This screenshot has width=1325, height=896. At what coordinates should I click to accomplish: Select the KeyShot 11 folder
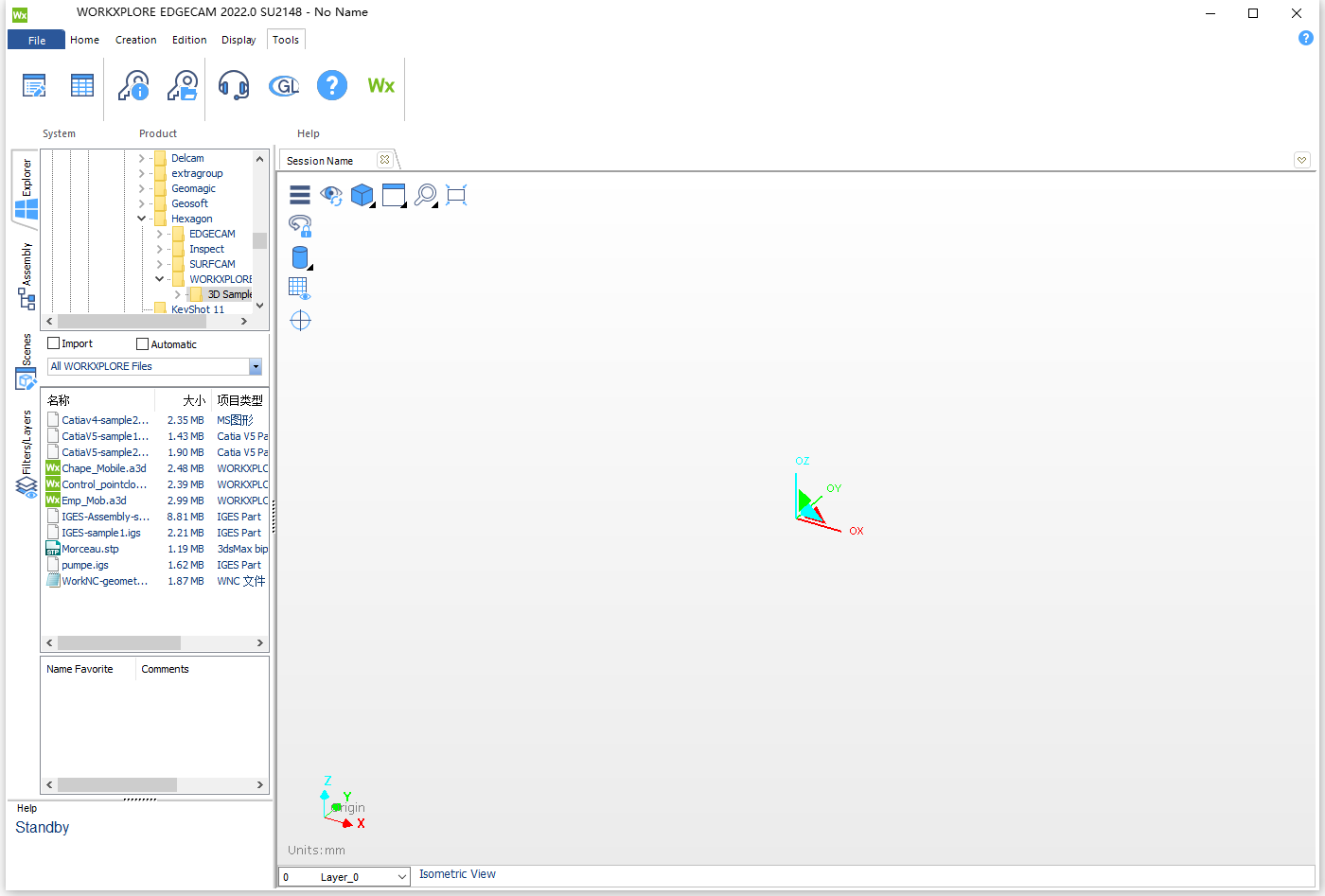[198, 309]
